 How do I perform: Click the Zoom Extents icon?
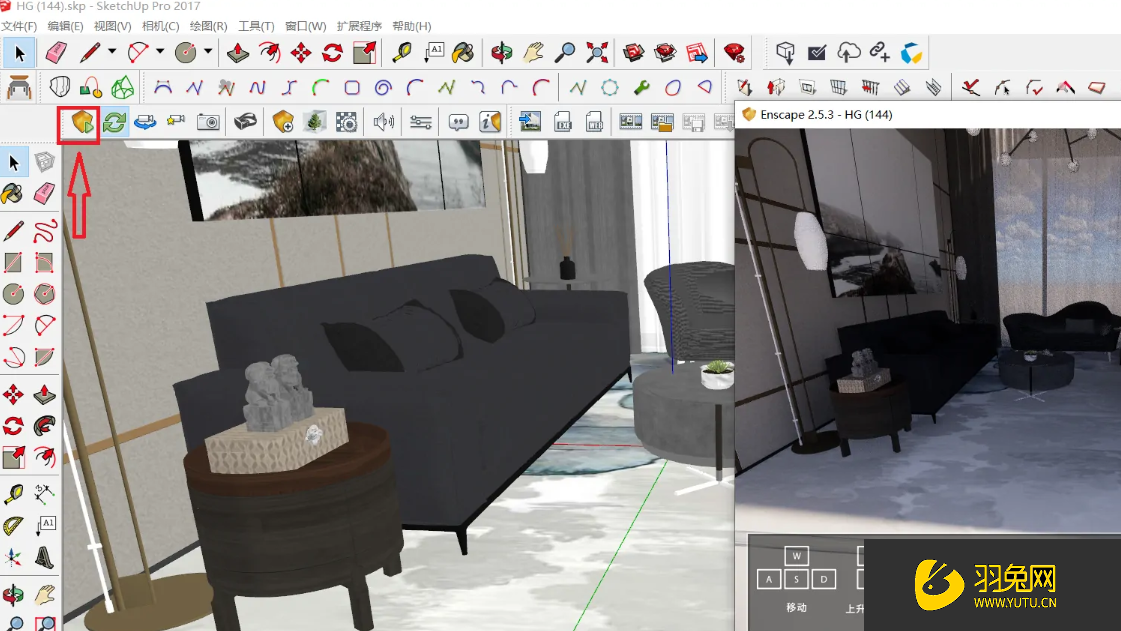click(597, 52)
